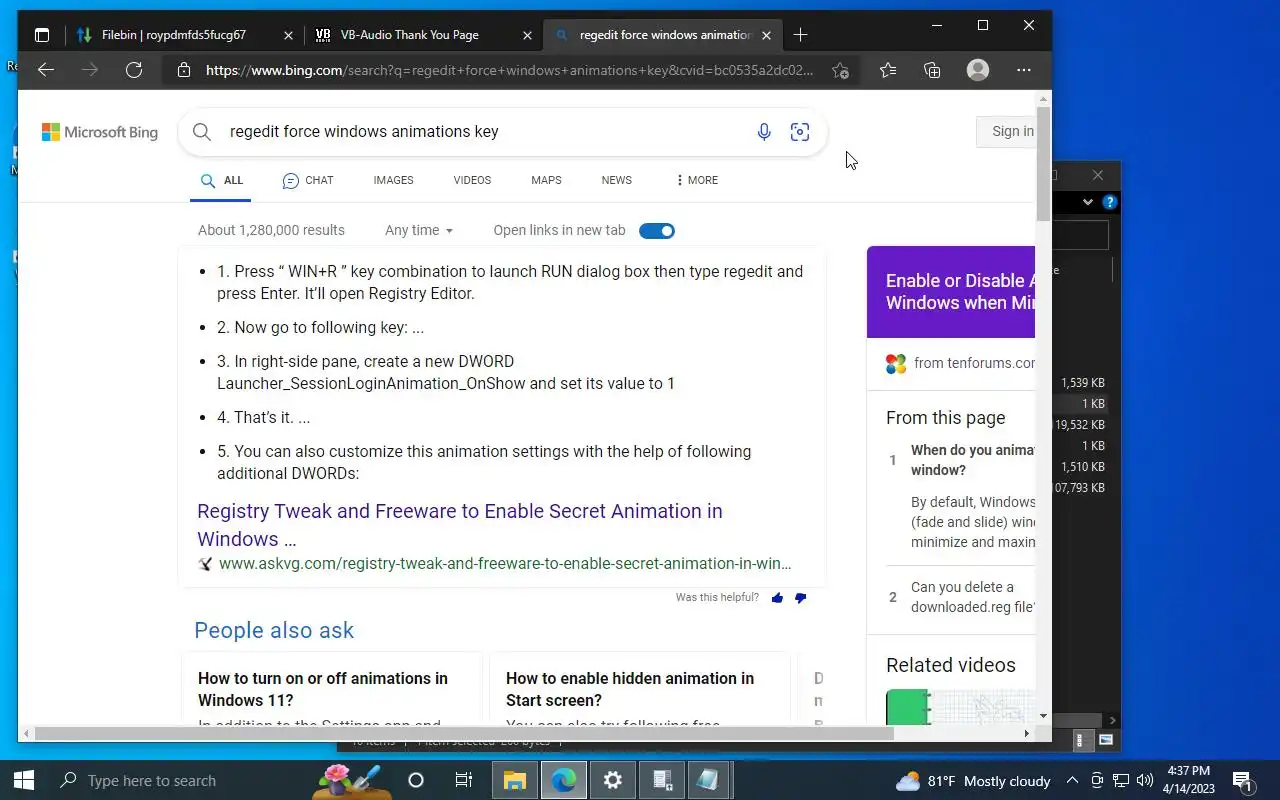The width and height of the screenshot is (1280, 800).
Task: Click About 1,280,000 results text
Action: pyautogui.click(x=271, y=230)
